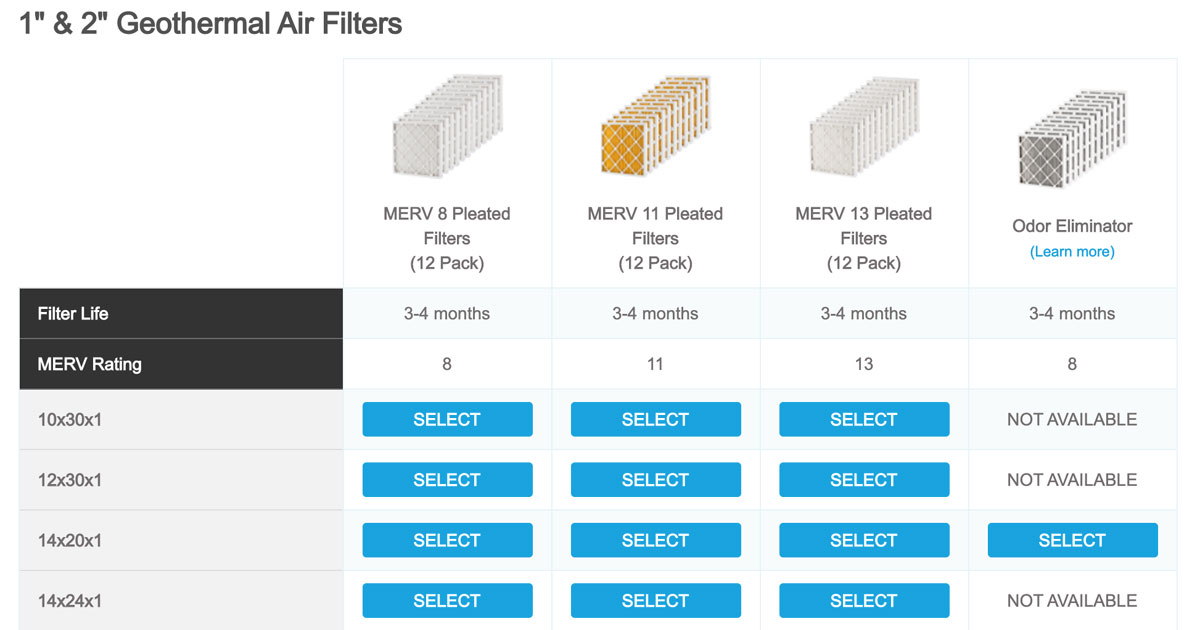Image resolution: width=1200 pixels, height=630 pixels.
Task: Click the MERV 13 Pleated Filters product image
Action: click(863, 127)
